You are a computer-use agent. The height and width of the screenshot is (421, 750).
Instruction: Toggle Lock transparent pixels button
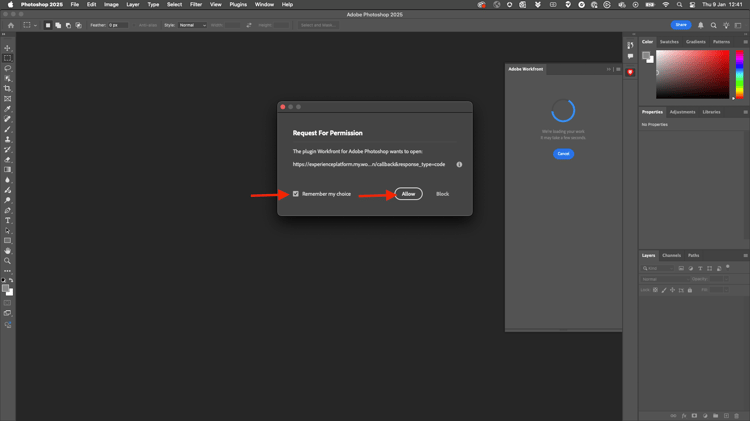(x=655, y=290)
